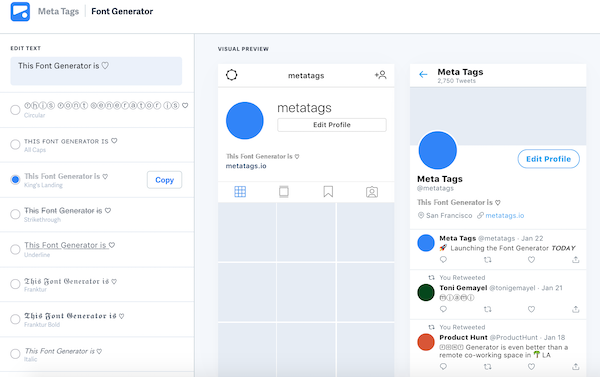
Task: Click the rocket emoji in launch tweet
Action: pos(443,248)
